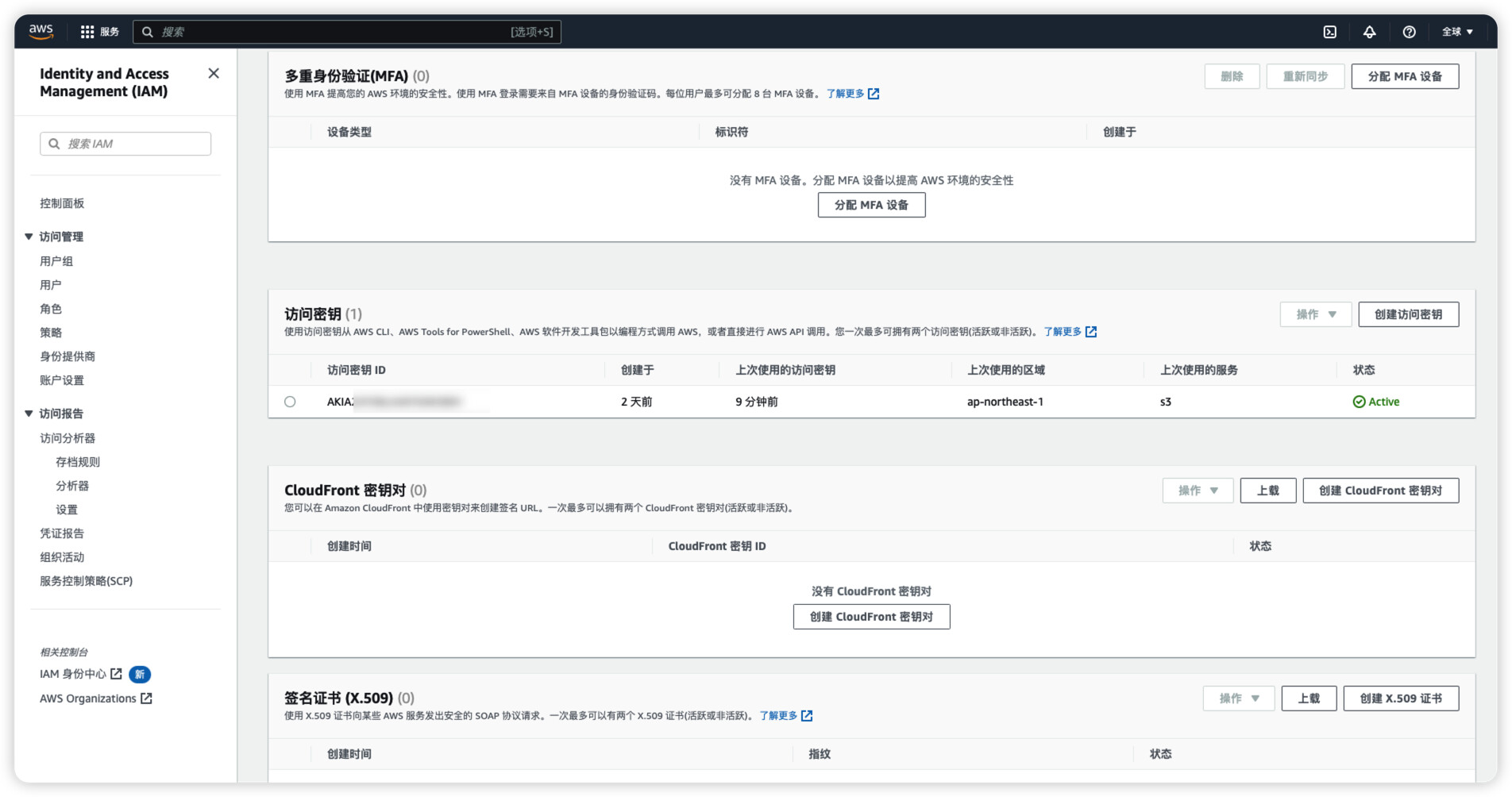Click external link icon next to X.509 了解更多
This screenshot has width=1512, height=797.
click(807, 716)
